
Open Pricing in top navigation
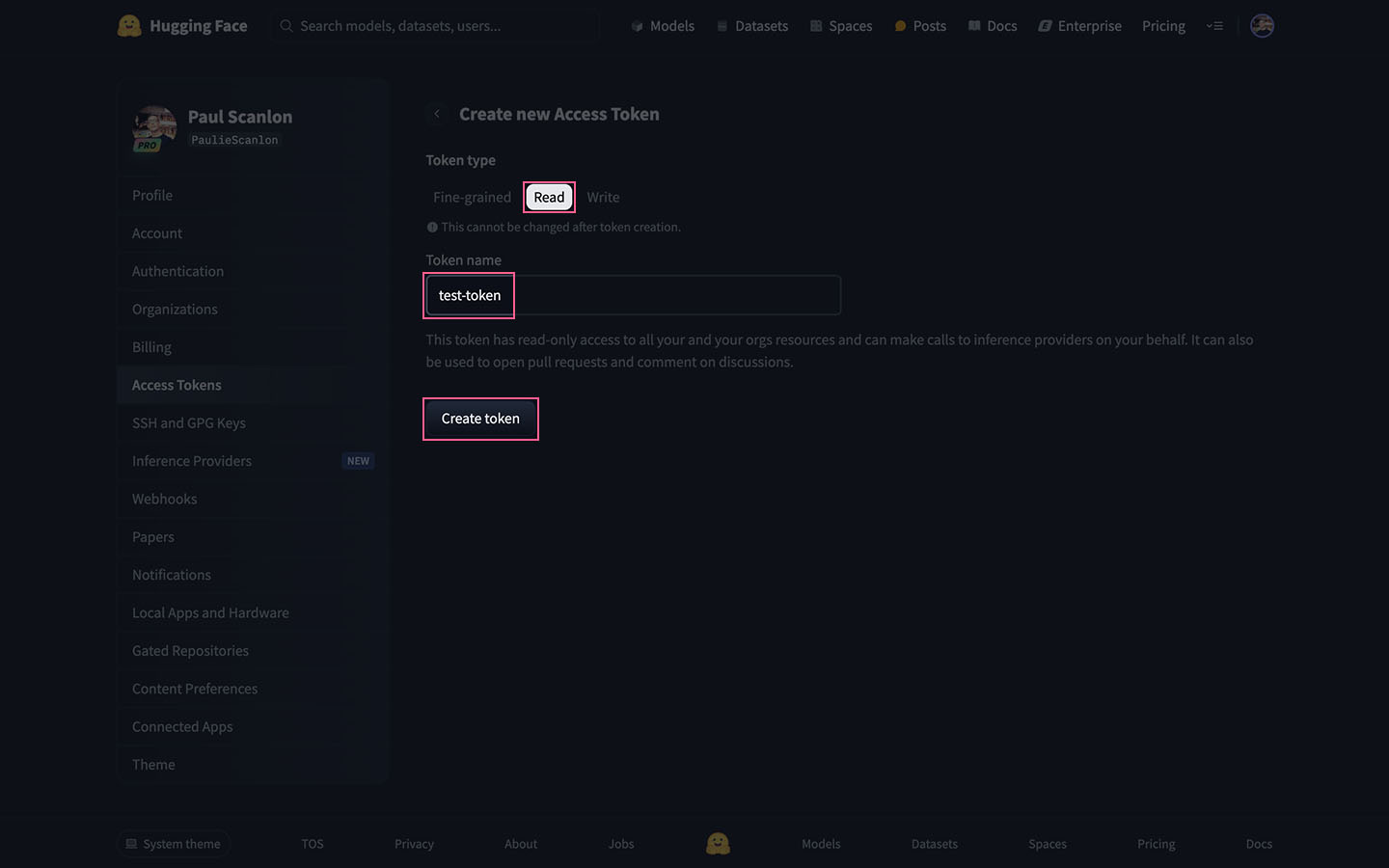[x=1163, y=26]
